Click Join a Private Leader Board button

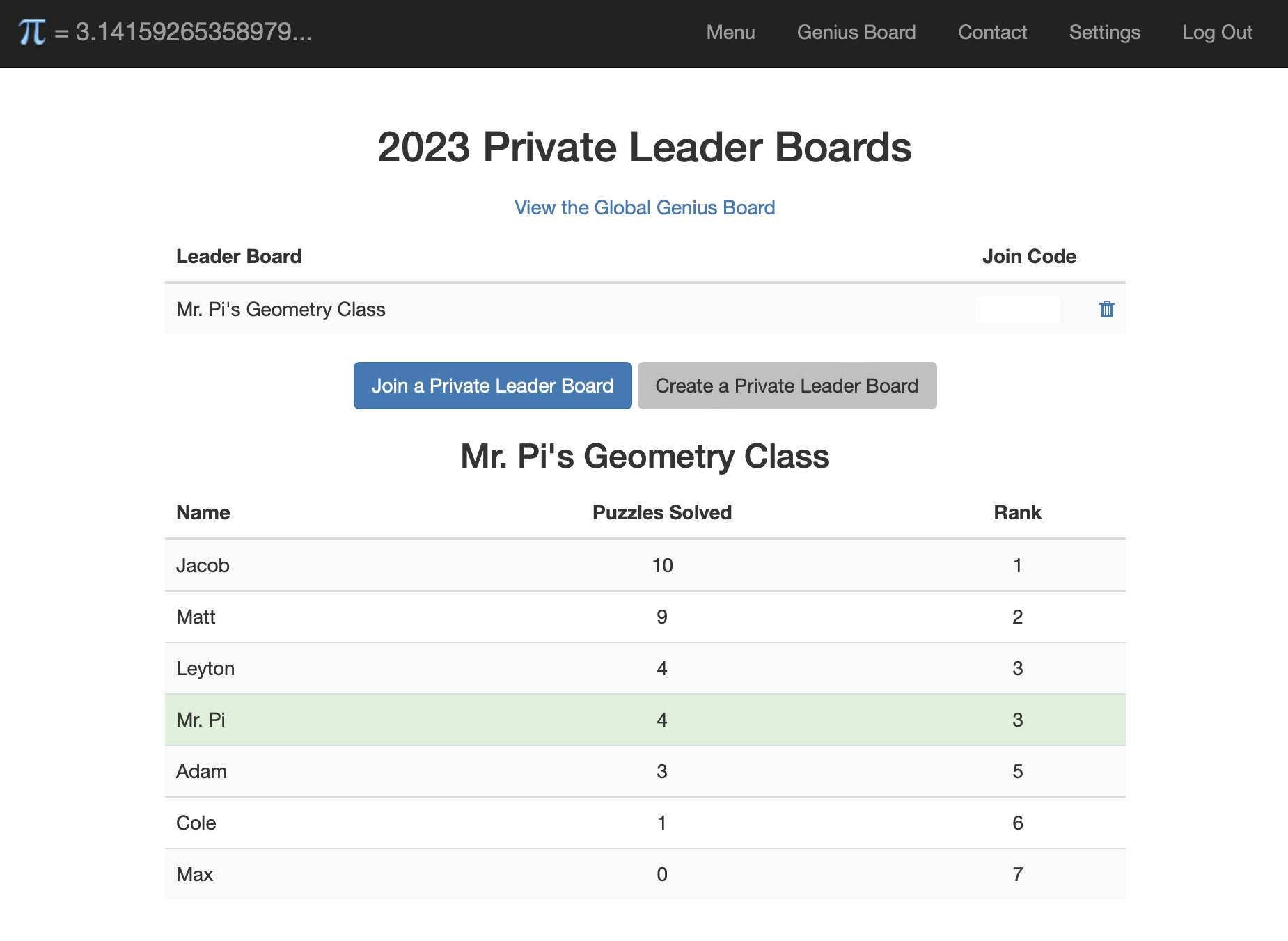click(493, 386)
